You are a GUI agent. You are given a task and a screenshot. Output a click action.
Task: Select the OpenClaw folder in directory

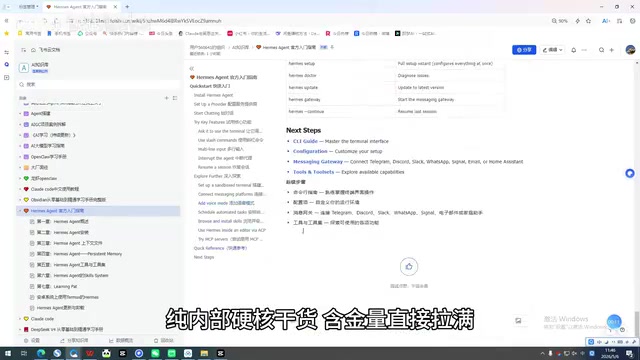(49, 157)
